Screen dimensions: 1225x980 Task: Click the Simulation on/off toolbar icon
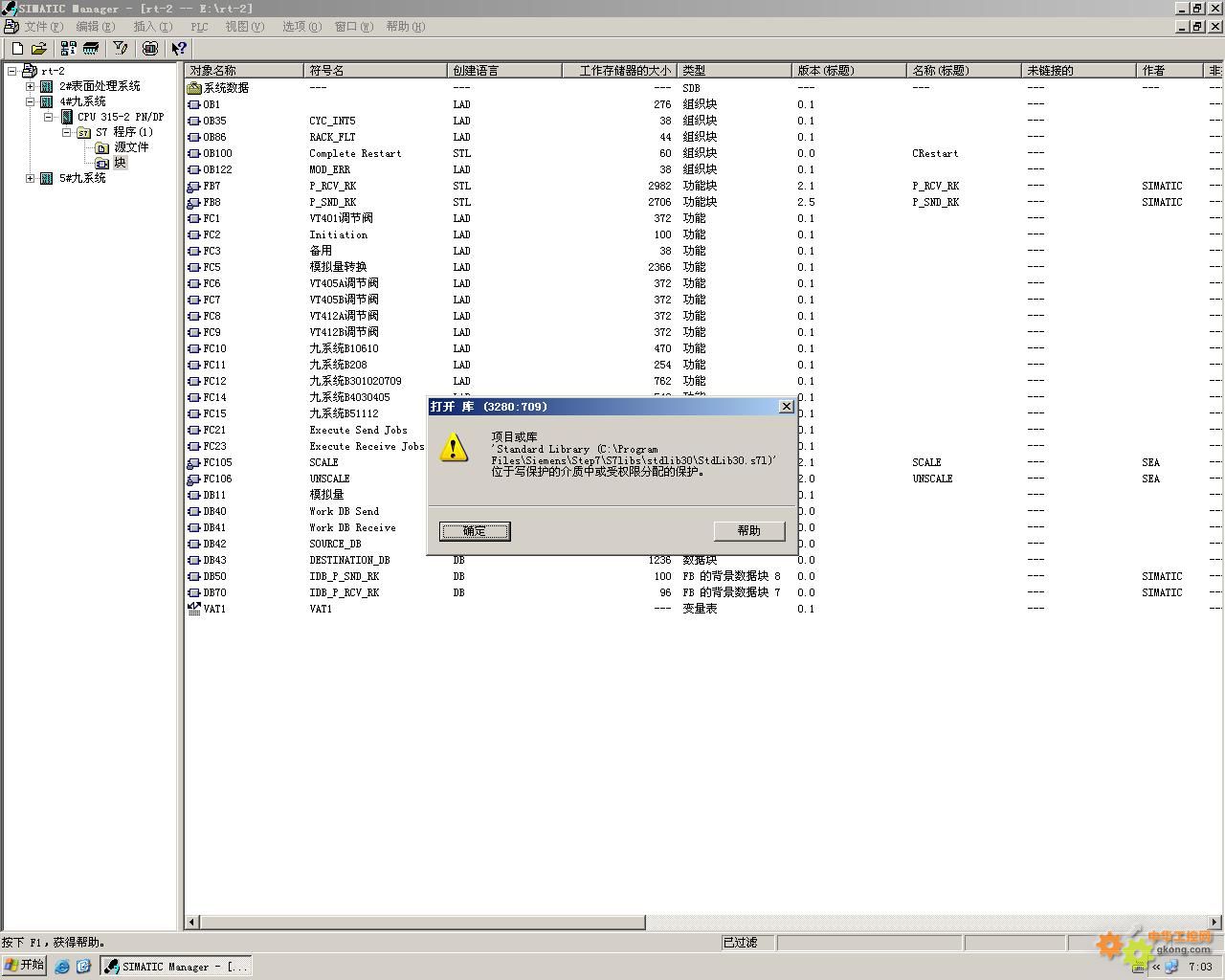tap(150, 48)
